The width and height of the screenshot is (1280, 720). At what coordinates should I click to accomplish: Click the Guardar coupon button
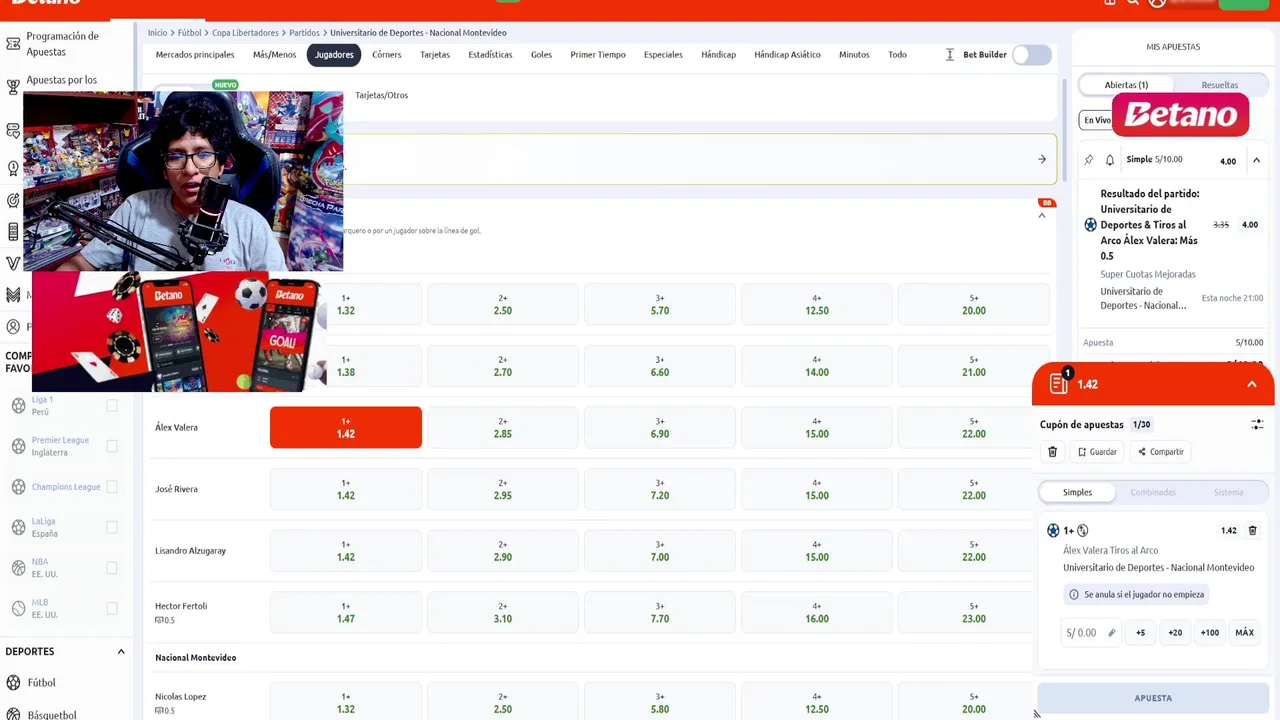[x=1098, y=452]
